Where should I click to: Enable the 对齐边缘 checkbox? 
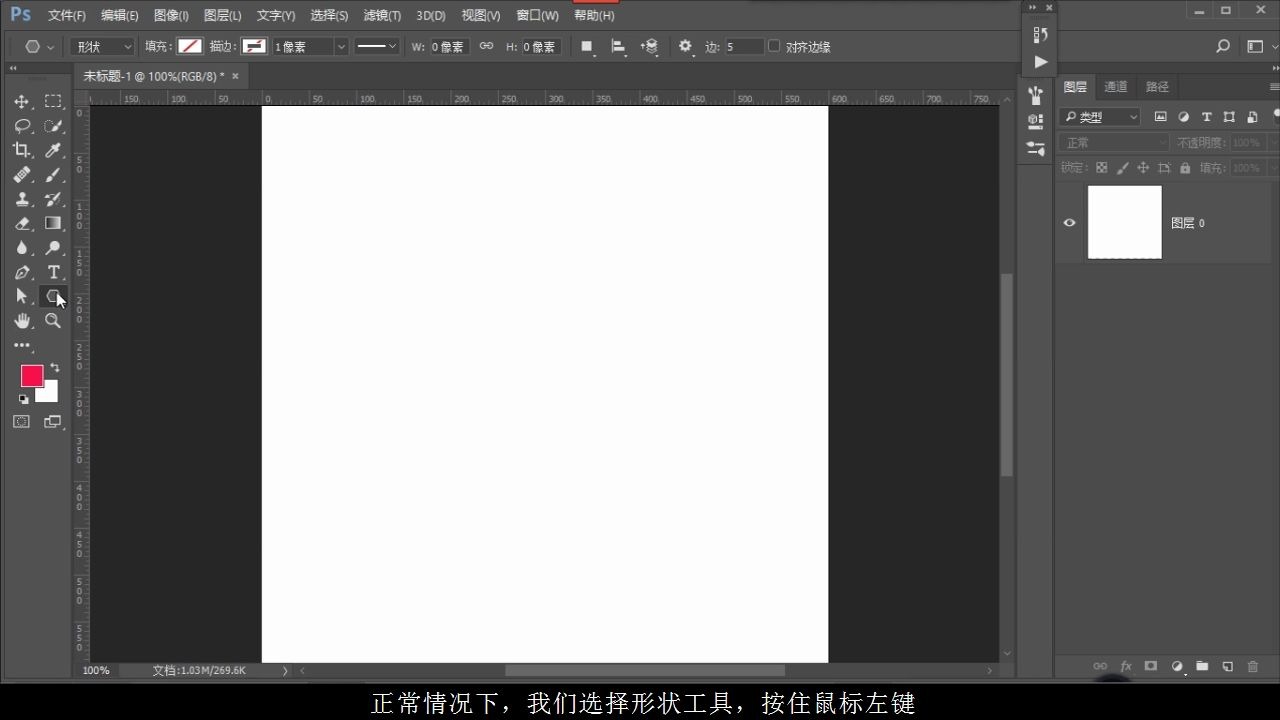[773, 46]
